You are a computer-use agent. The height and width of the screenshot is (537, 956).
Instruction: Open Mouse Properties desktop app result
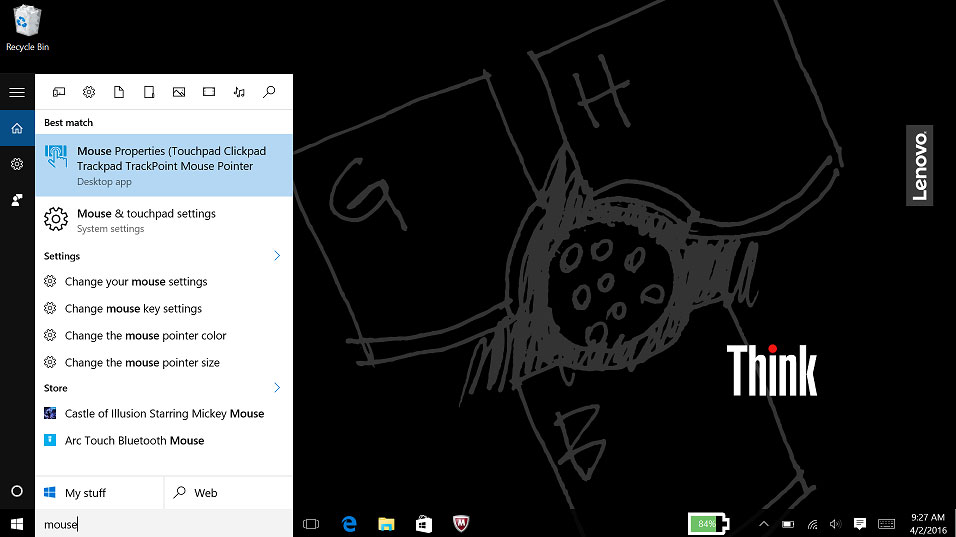point(164,165)
